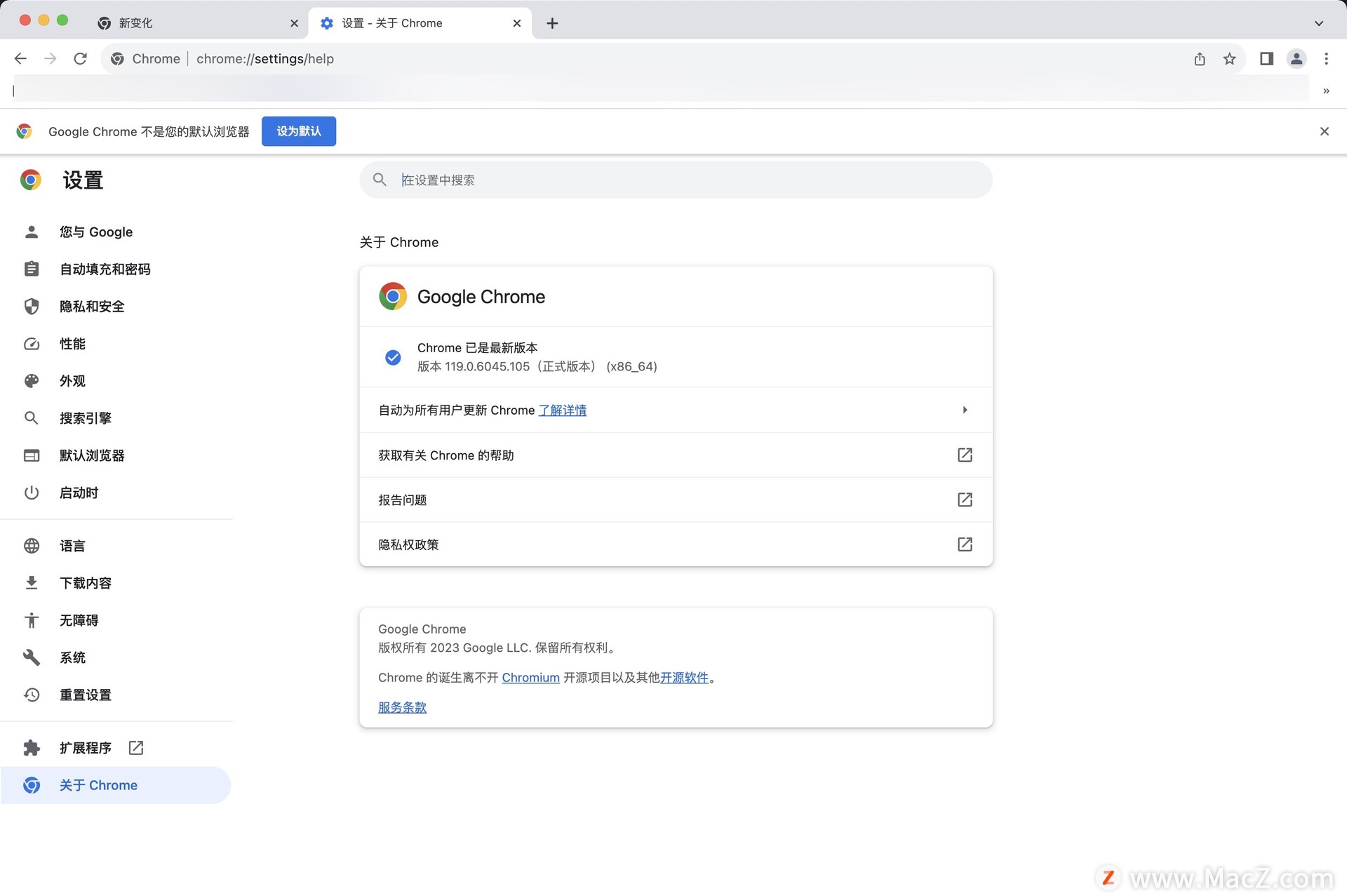Viewport: 1347px width, 896px height.
Task: Click the share icon in the address bar
Action: pos(1200,59)
